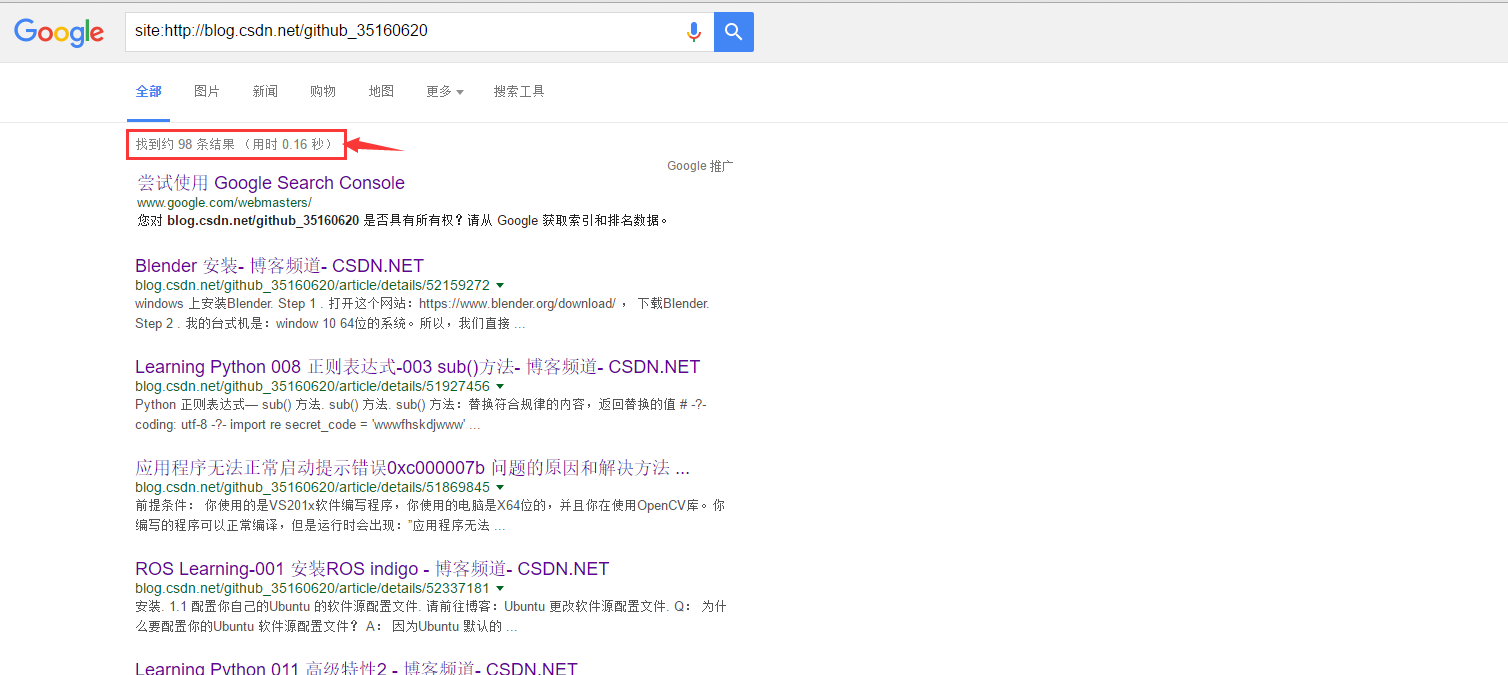
Task: Click snippet starting with Python 正则表达式— sub()
Action: (421, 414)
